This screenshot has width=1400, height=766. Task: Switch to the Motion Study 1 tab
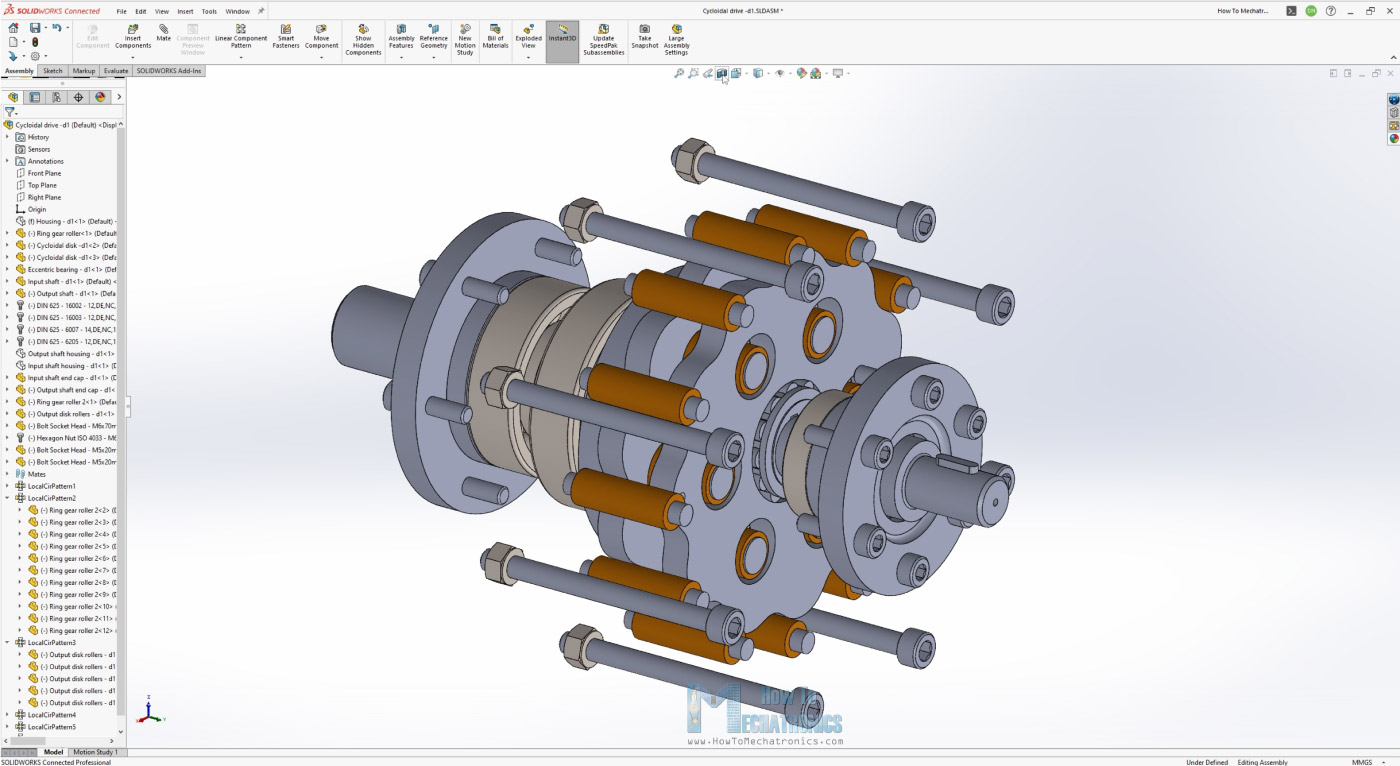coord(96,752)
